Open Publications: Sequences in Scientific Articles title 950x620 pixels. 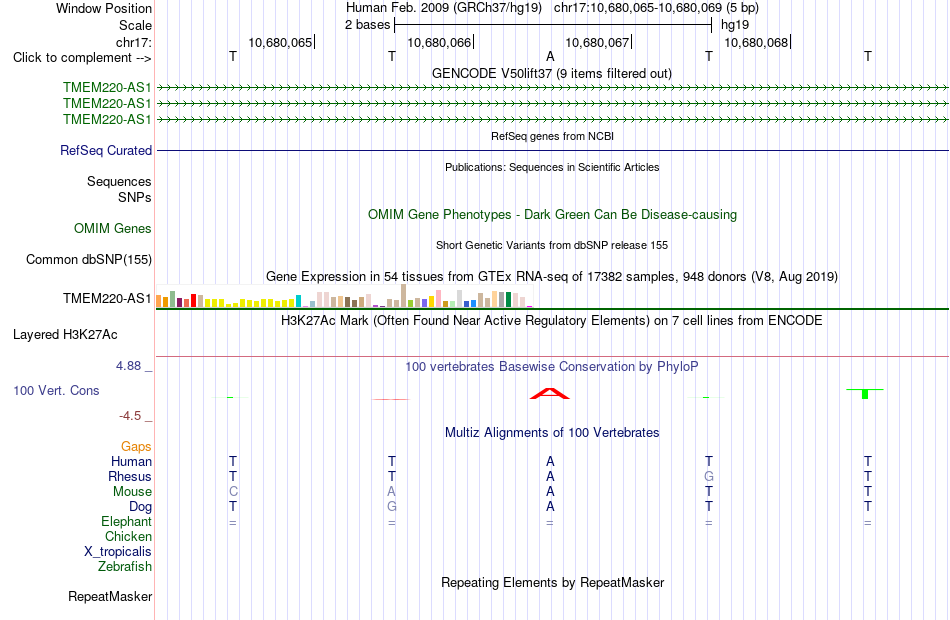coord(552,167)
